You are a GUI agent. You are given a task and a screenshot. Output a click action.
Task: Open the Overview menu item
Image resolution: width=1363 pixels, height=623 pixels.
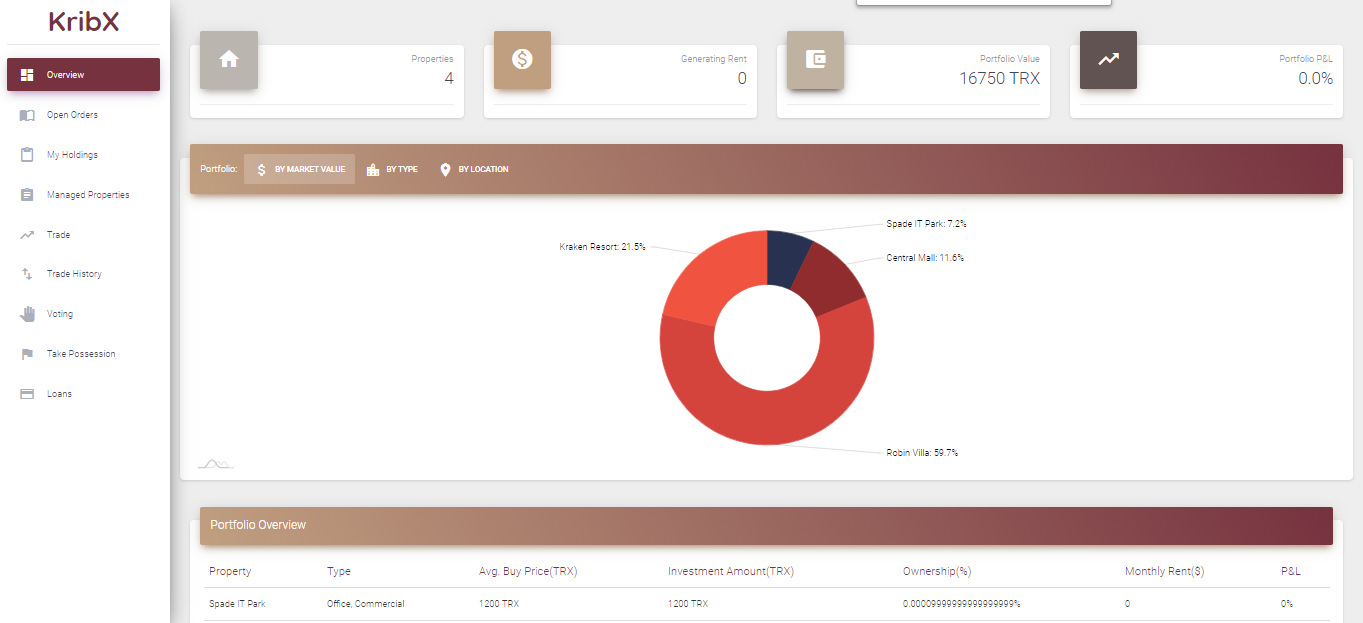click(83, 75)
